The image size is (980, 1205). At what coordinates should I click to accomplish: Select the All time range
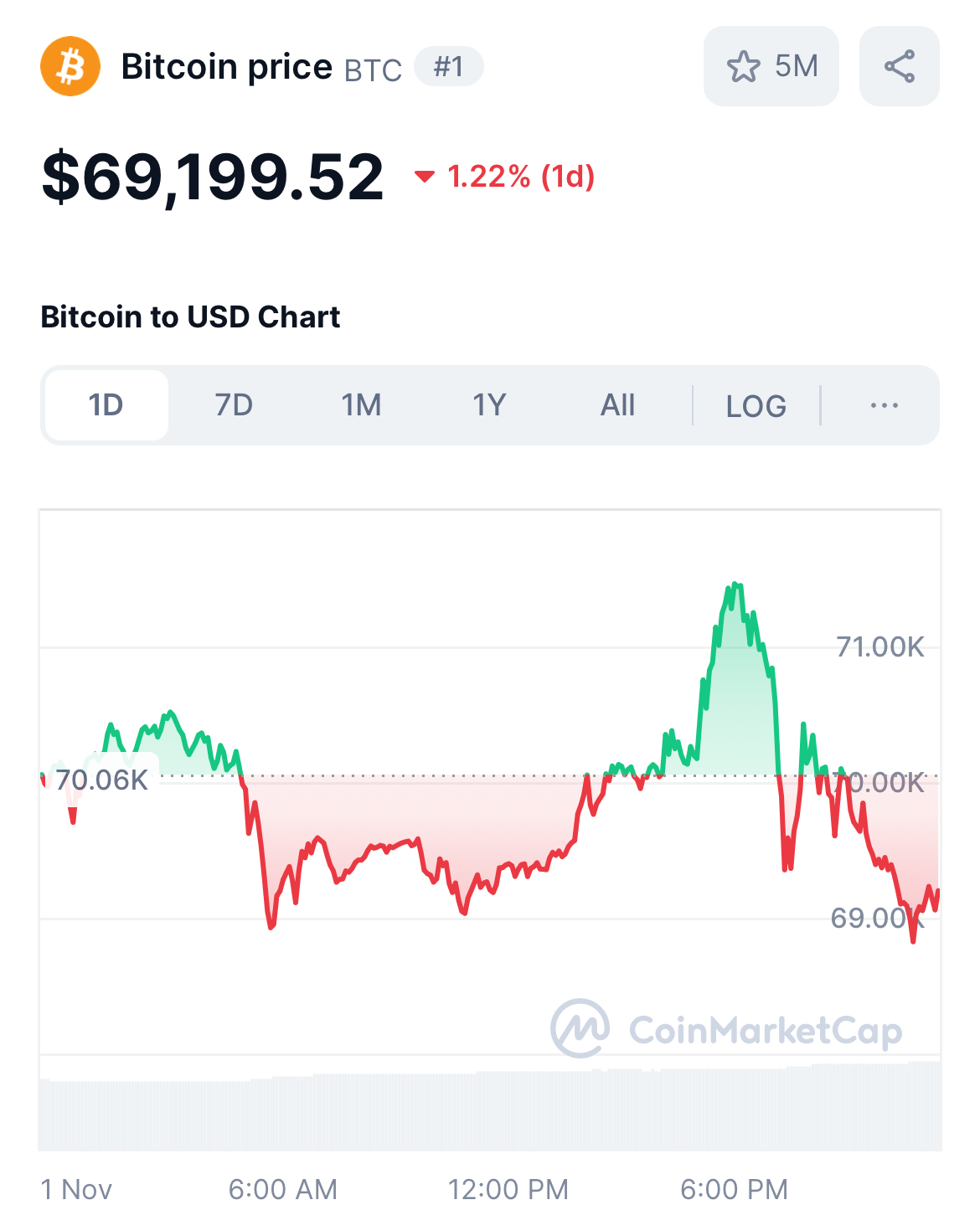pyautogui.click(x=617, y=405)
